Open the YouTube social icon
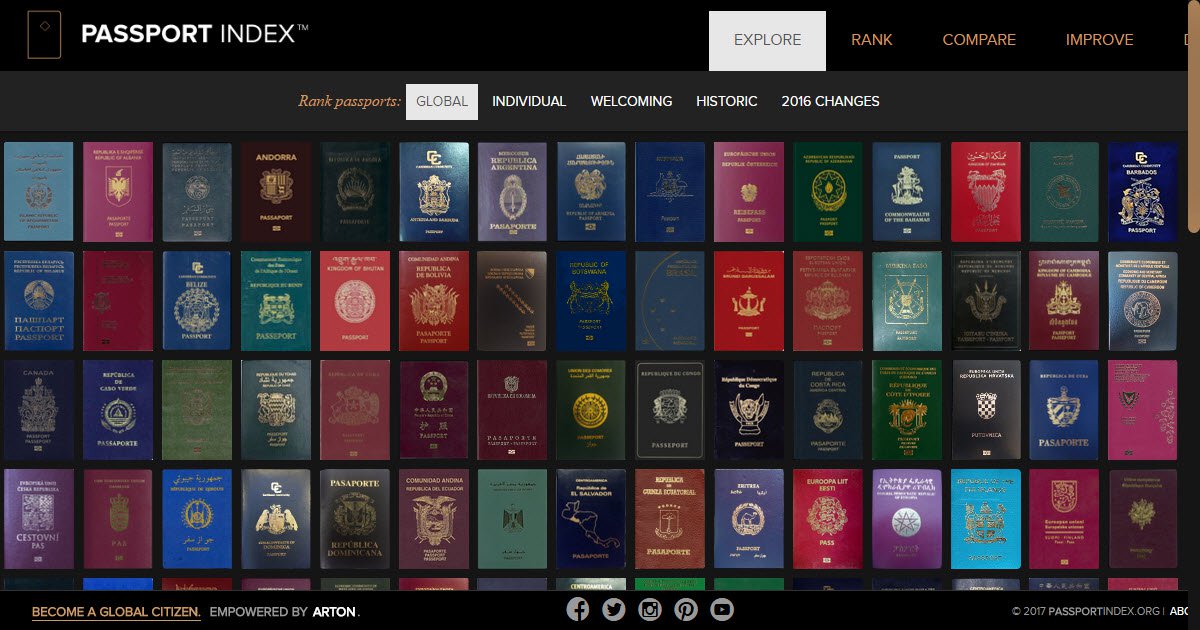 coord(722,609)
